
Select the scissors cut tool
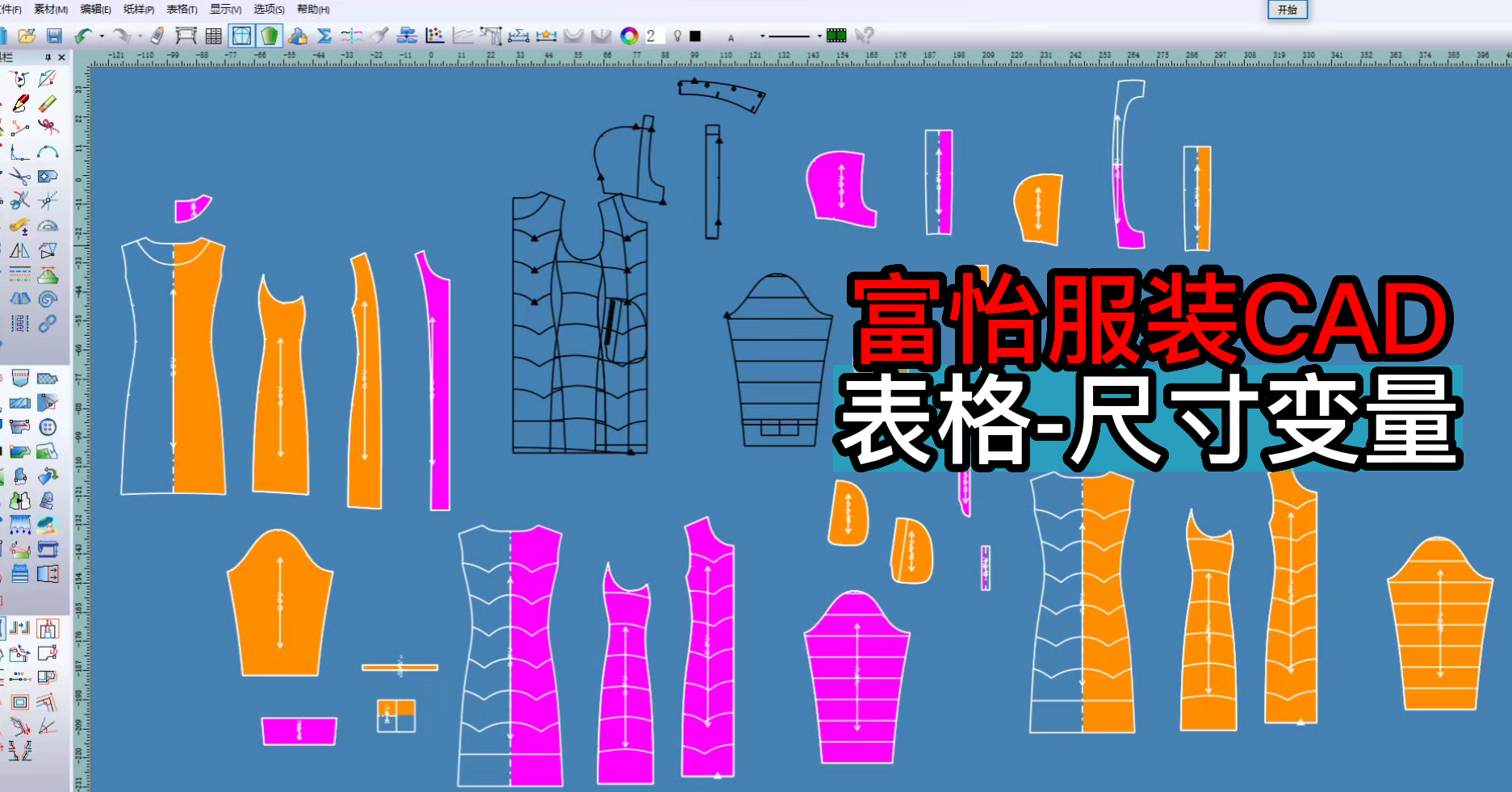20,176
